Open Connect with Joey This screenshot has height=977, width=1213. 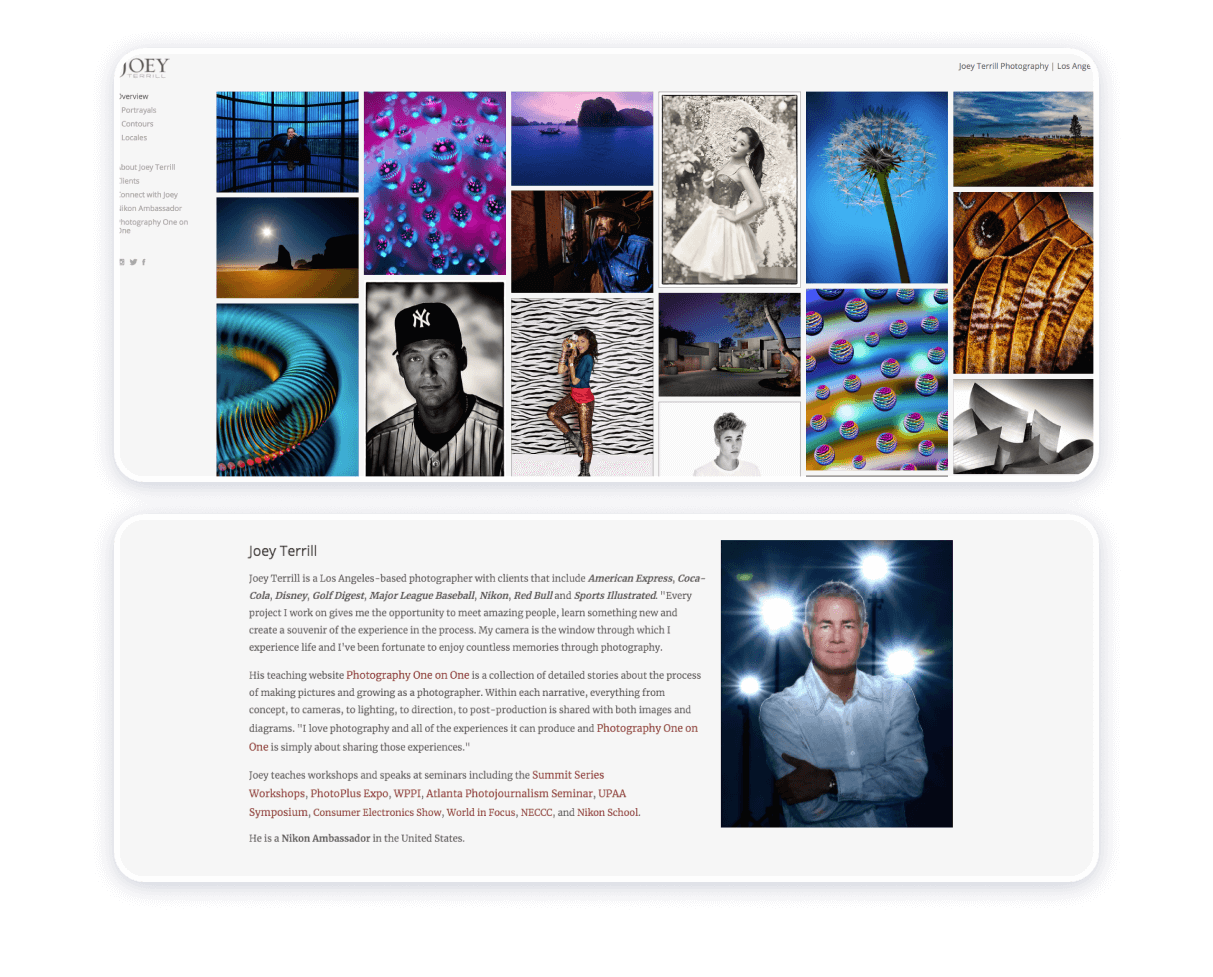click(147, 194)
